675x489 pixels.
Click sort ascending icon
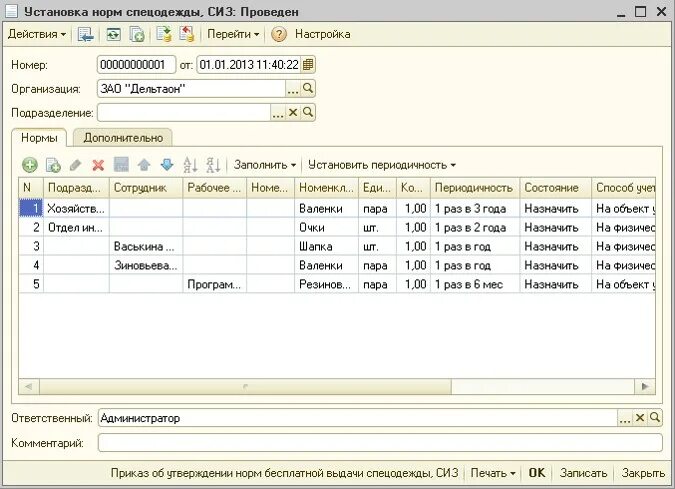point(190,165)
